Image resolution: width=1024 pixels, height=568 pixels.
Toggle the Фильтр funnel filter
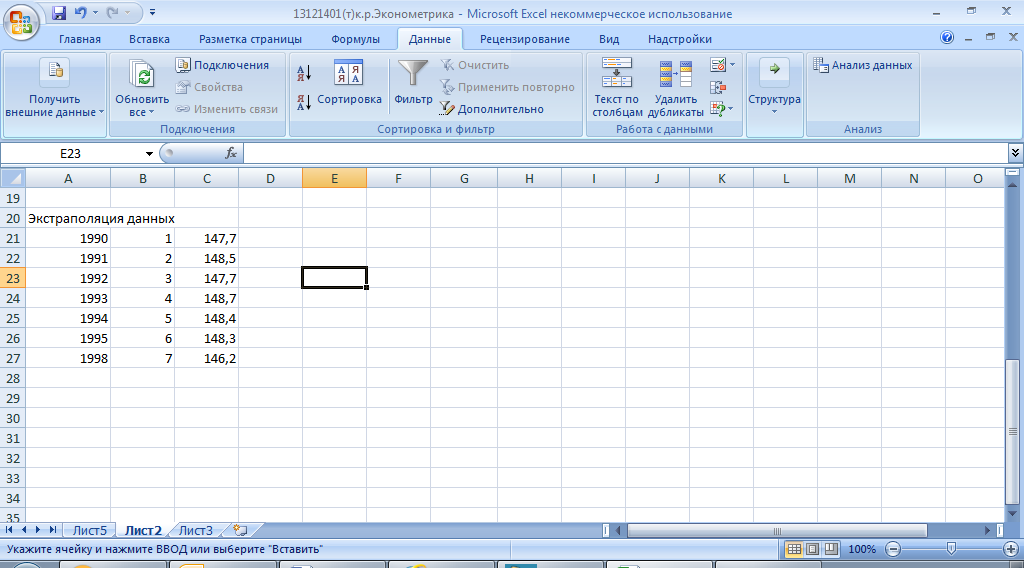(413, 82)
